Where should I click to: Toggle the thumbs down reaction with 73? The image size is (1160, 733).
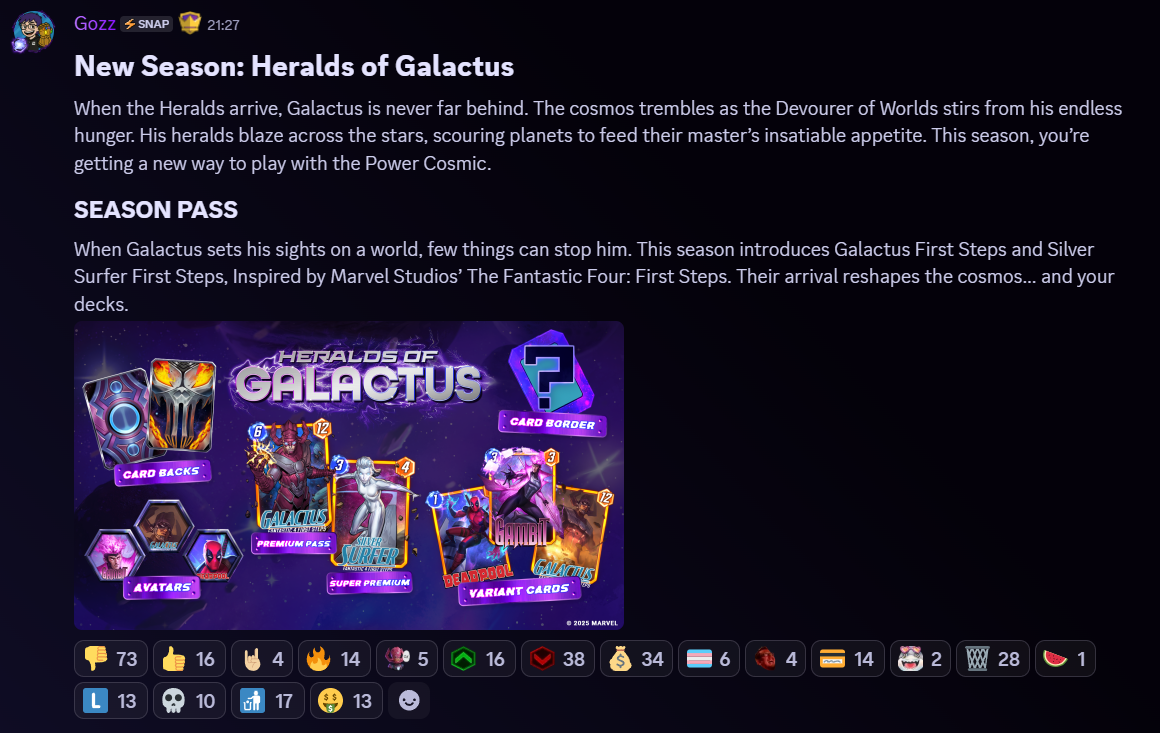pyautogui.click(x=111, y=658)
